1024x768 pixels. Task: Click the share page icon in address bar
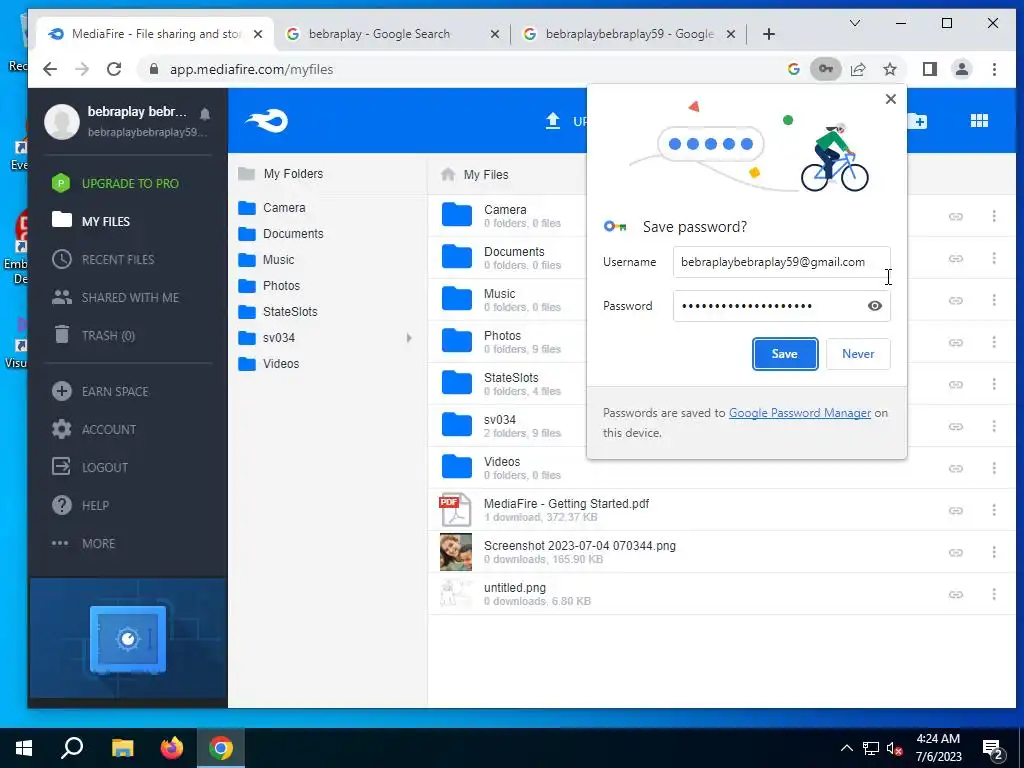pyautogui.click(x=857, y=69)
